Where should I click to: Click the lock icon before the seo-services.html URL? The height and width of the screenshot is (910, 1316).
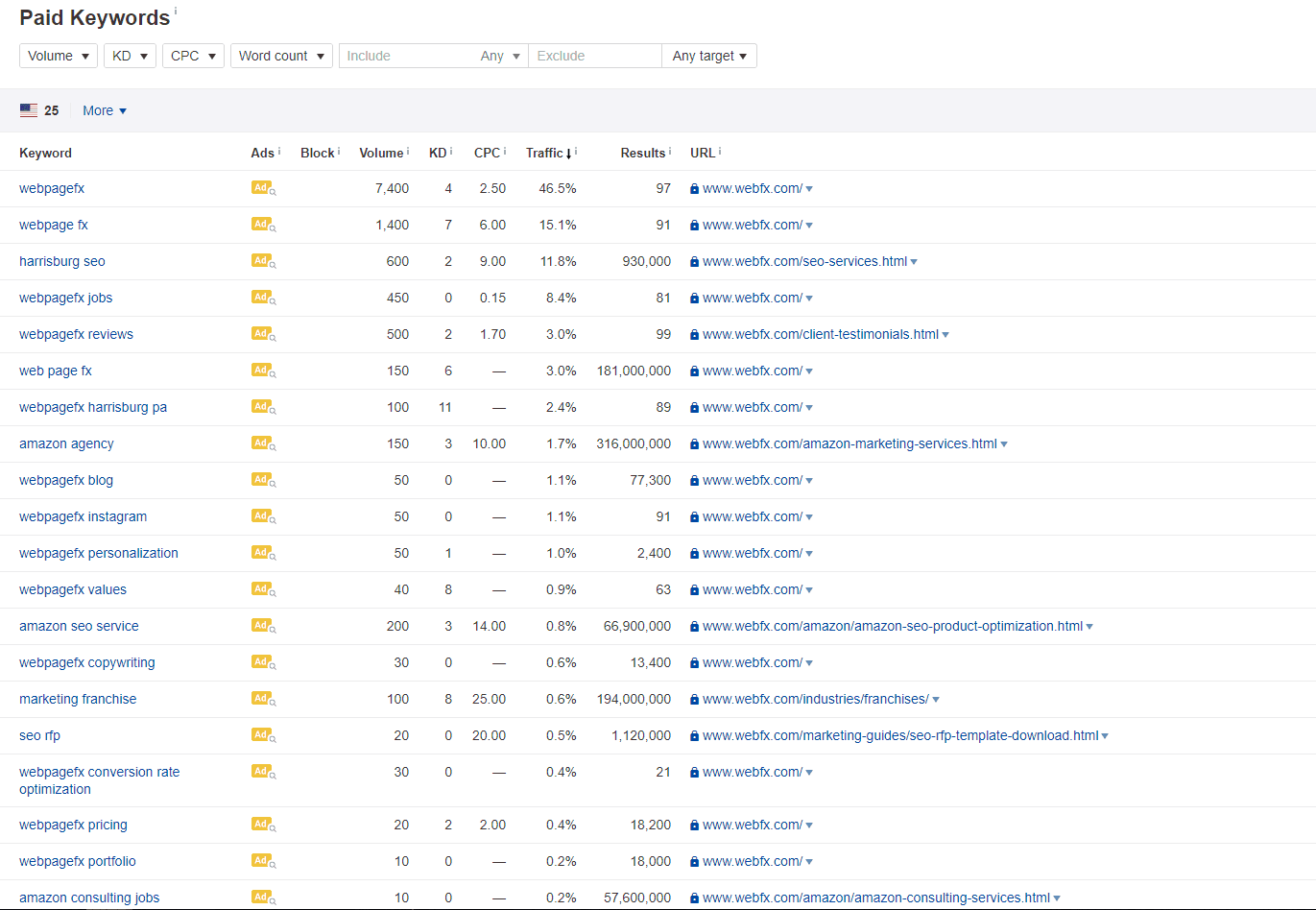pos(693,260)
